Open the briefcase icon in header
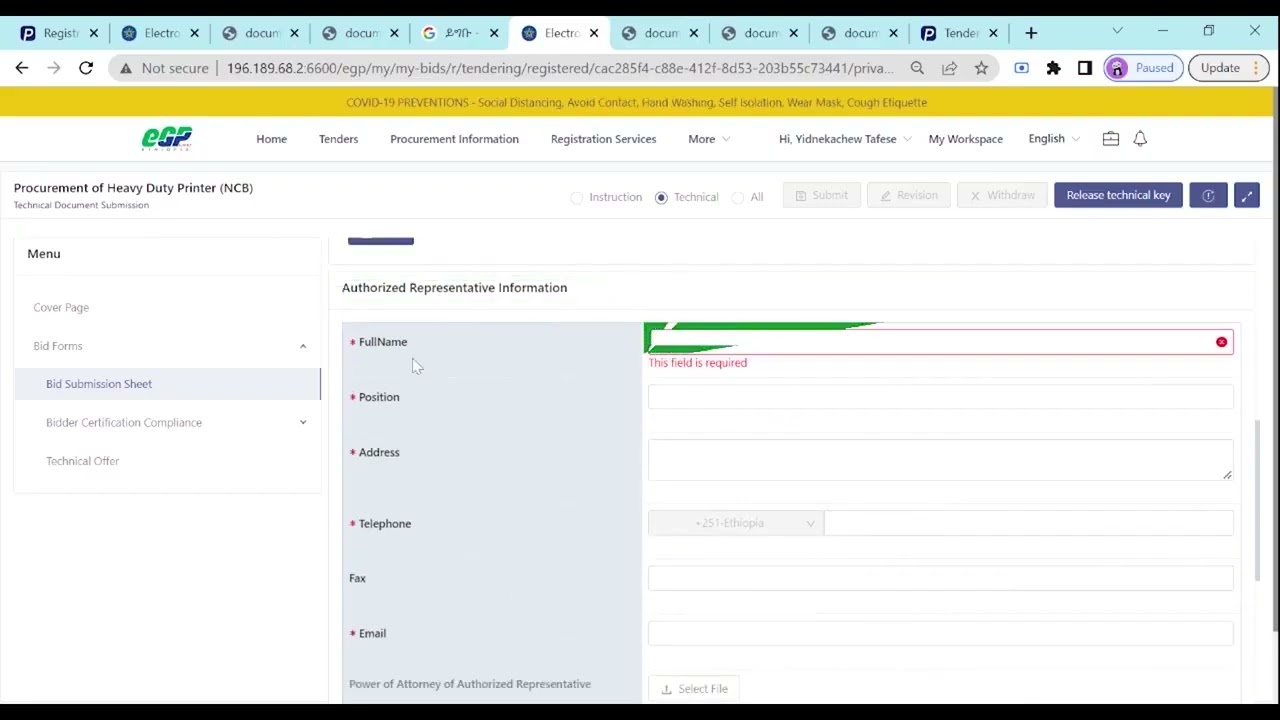 [x=1111, y=139]
